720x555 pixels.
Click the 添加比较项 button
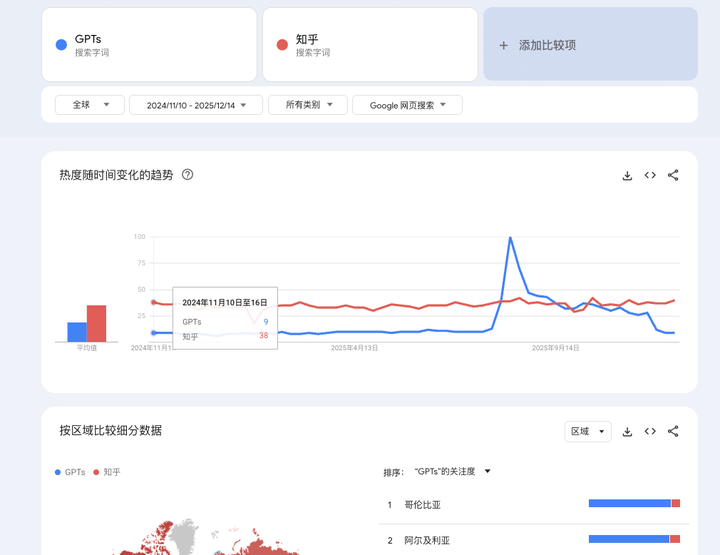[590, 45]
